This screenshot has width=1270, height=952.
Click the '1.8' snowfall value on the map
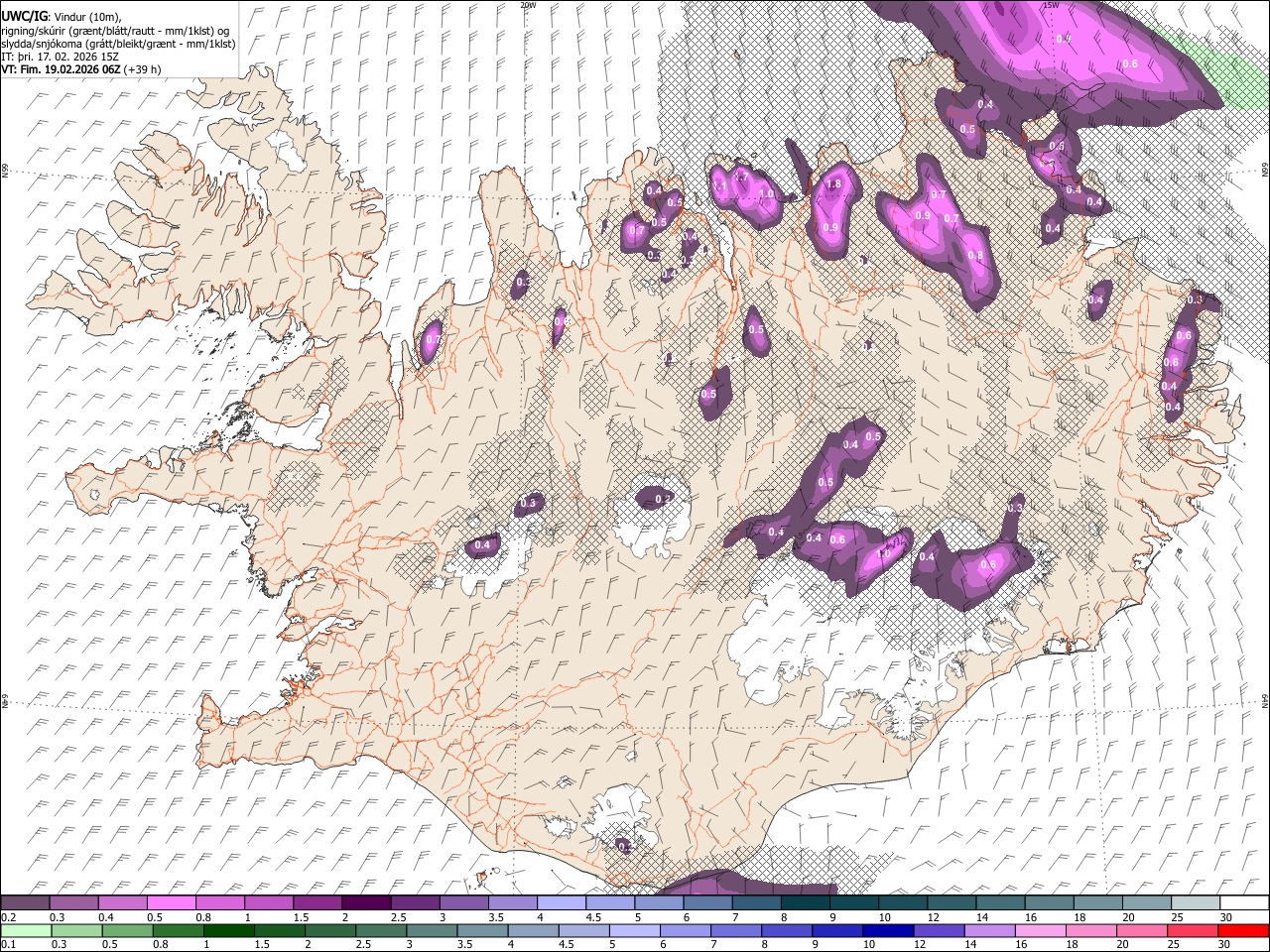point(833,184)
